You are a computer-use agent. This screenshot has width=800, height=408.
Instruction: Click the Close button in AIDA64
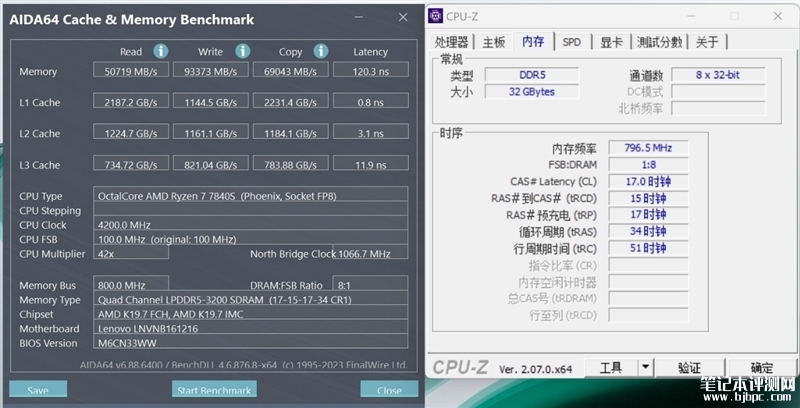389,390
